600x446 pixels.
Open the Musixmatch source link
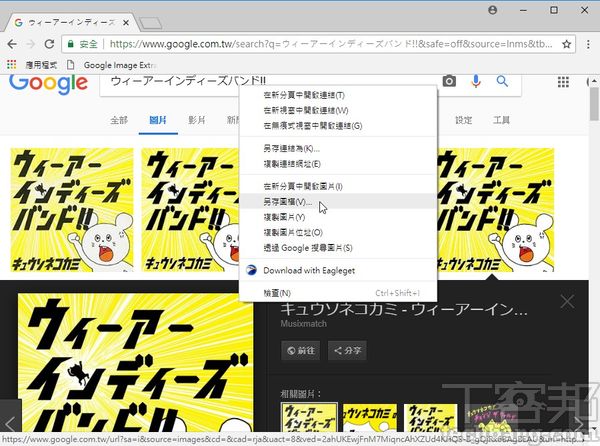[x=303, y=324]
